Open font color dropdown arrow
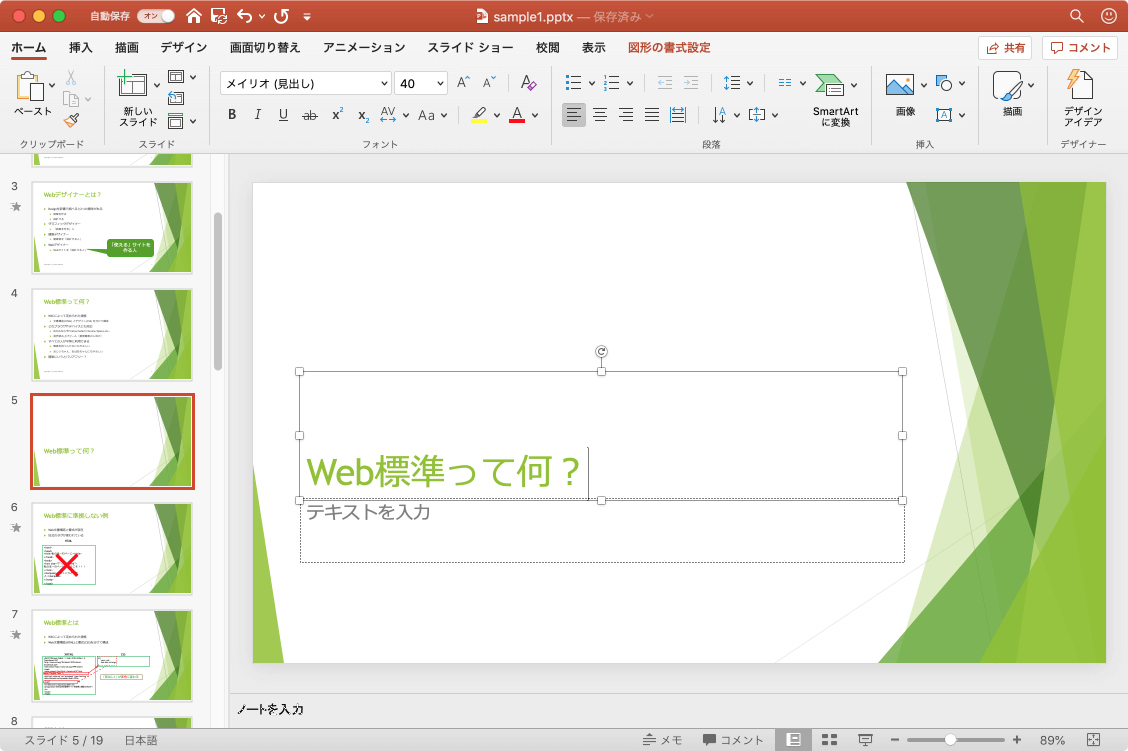Viewport: 1128px width, 751px height. tap(535, 115)
